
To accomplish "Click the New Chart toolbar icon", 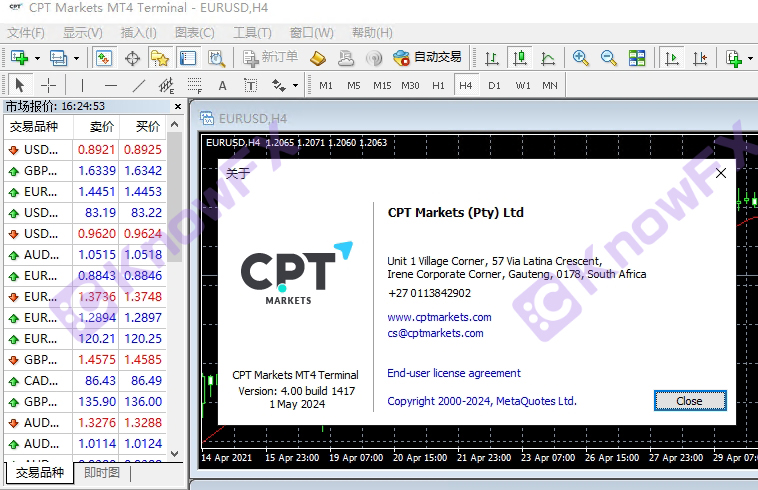I will click(19, 58).
